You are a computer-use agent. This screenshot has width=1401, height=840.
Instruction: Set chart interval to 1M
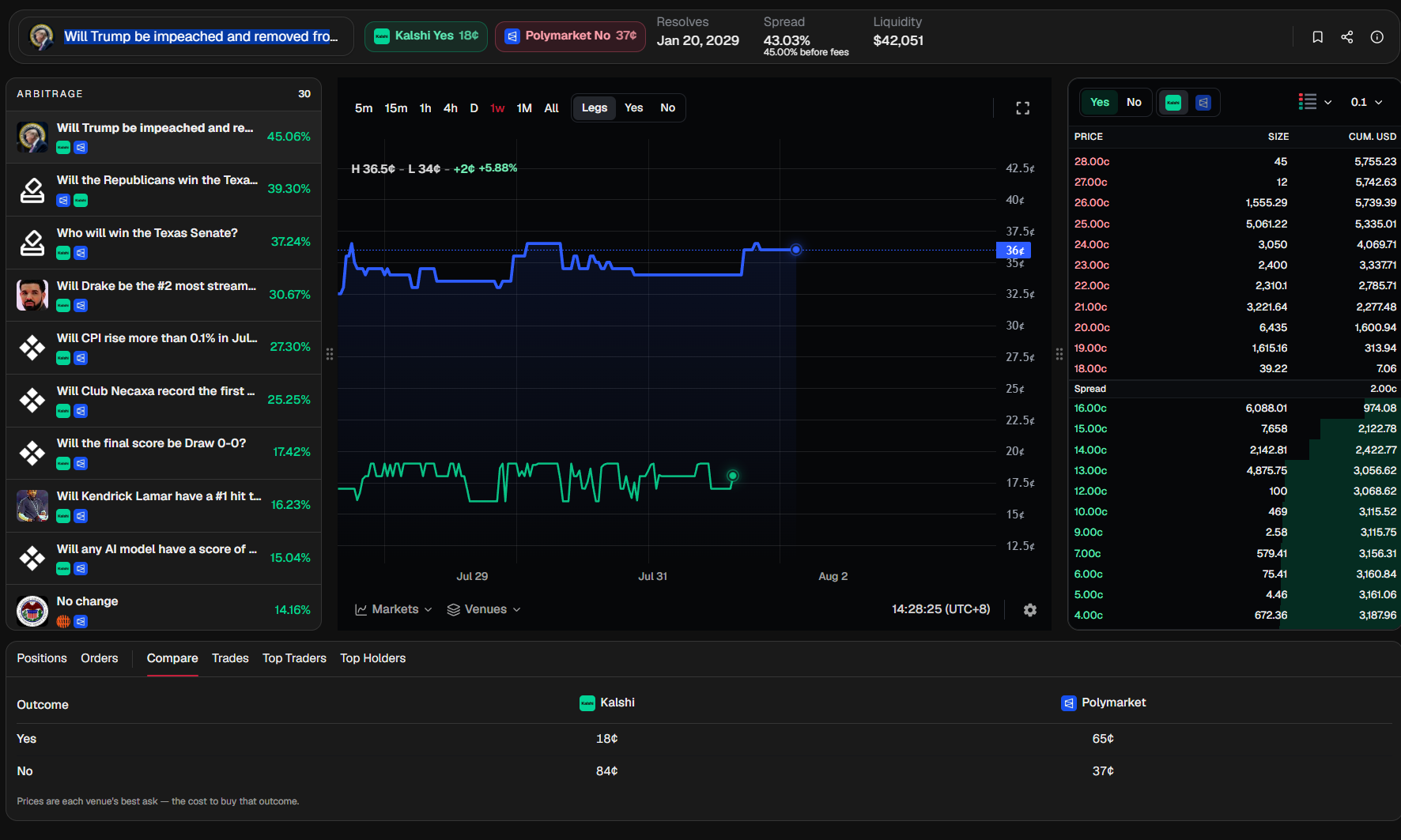[x=524, y=108]
